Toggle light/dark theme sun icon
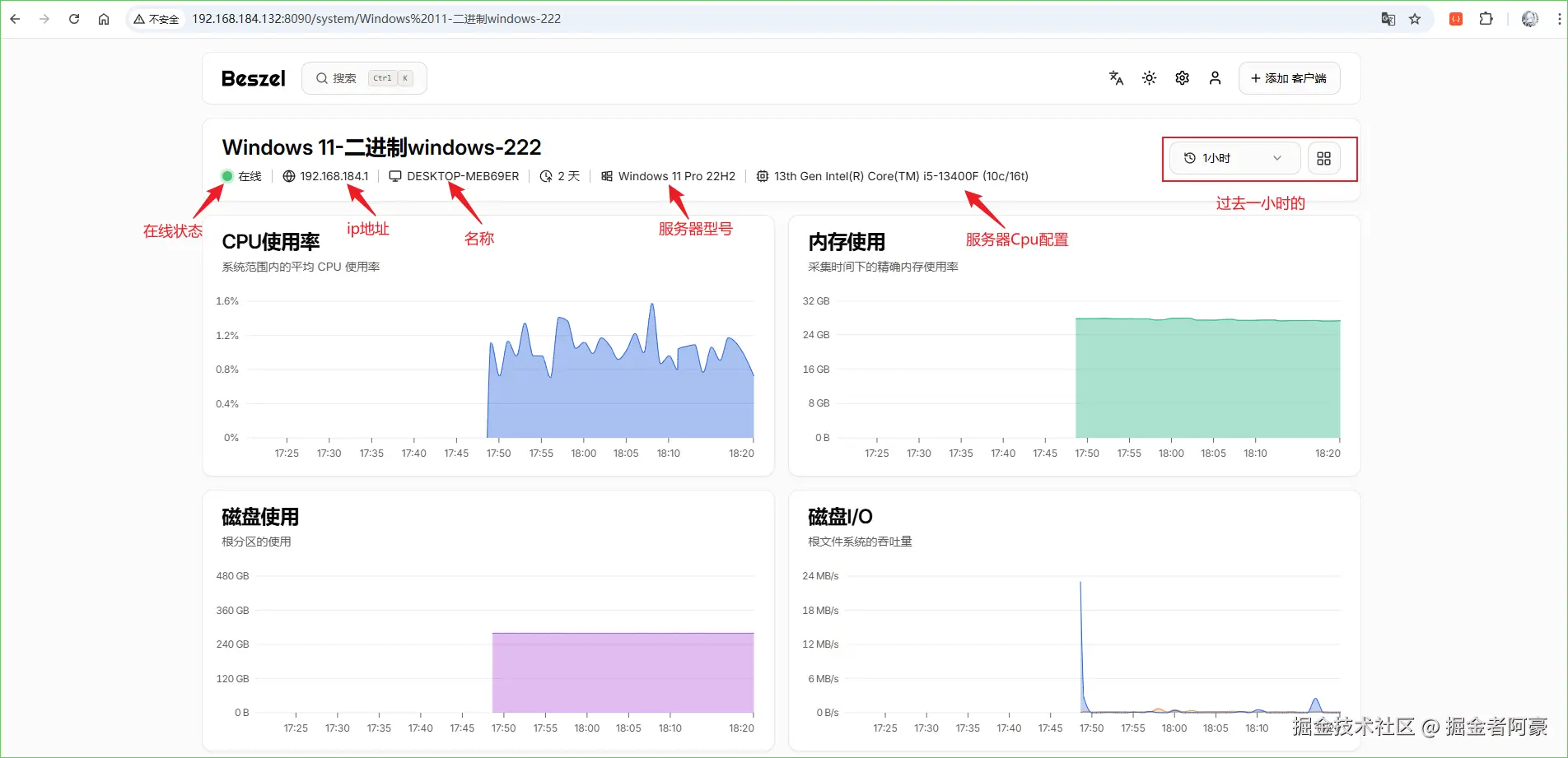Screen dimensions: 1568x758 coord(1149,78)
